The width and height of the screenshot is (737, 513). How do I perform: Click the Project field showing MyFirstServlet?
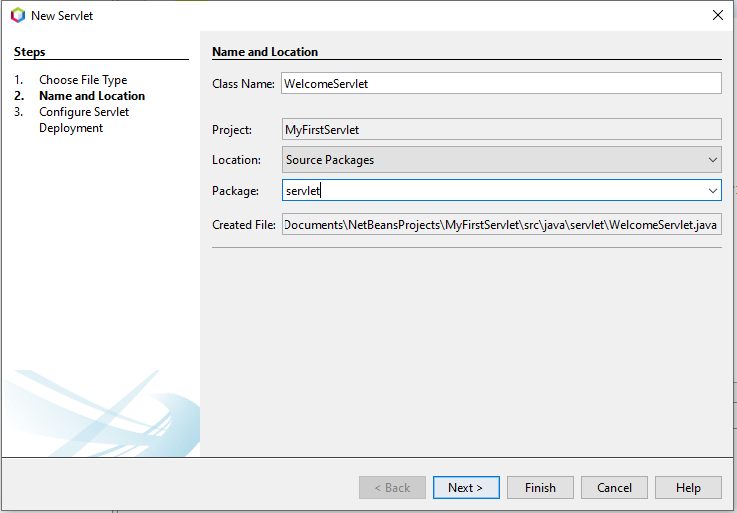500,130
